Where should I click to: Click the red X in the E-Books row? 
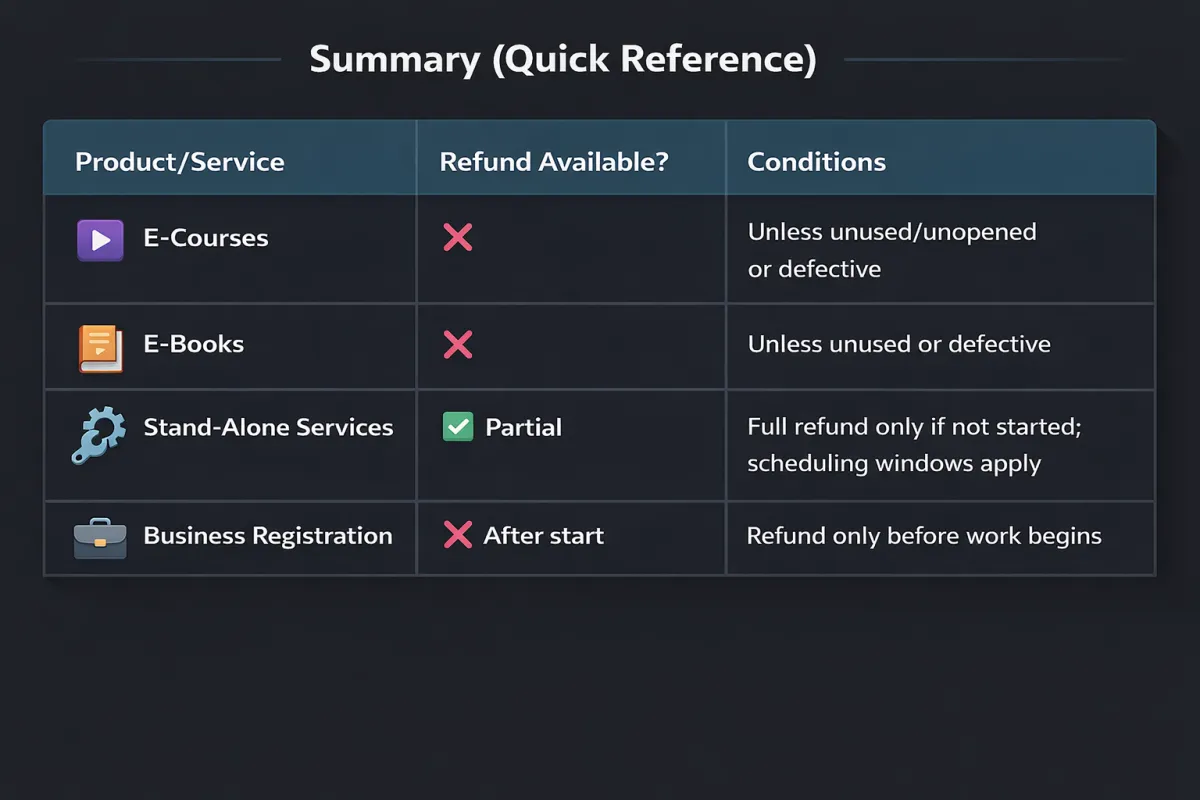458,346
